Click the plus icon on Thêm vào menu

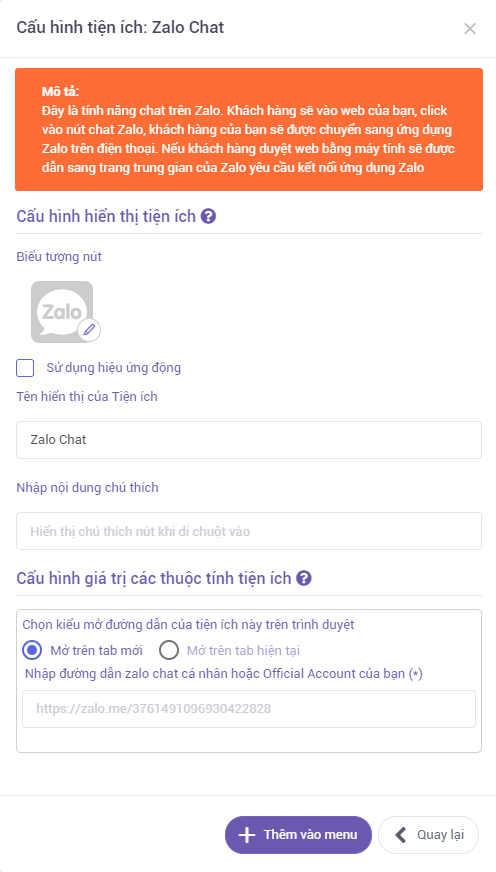(x=246, y=835)
